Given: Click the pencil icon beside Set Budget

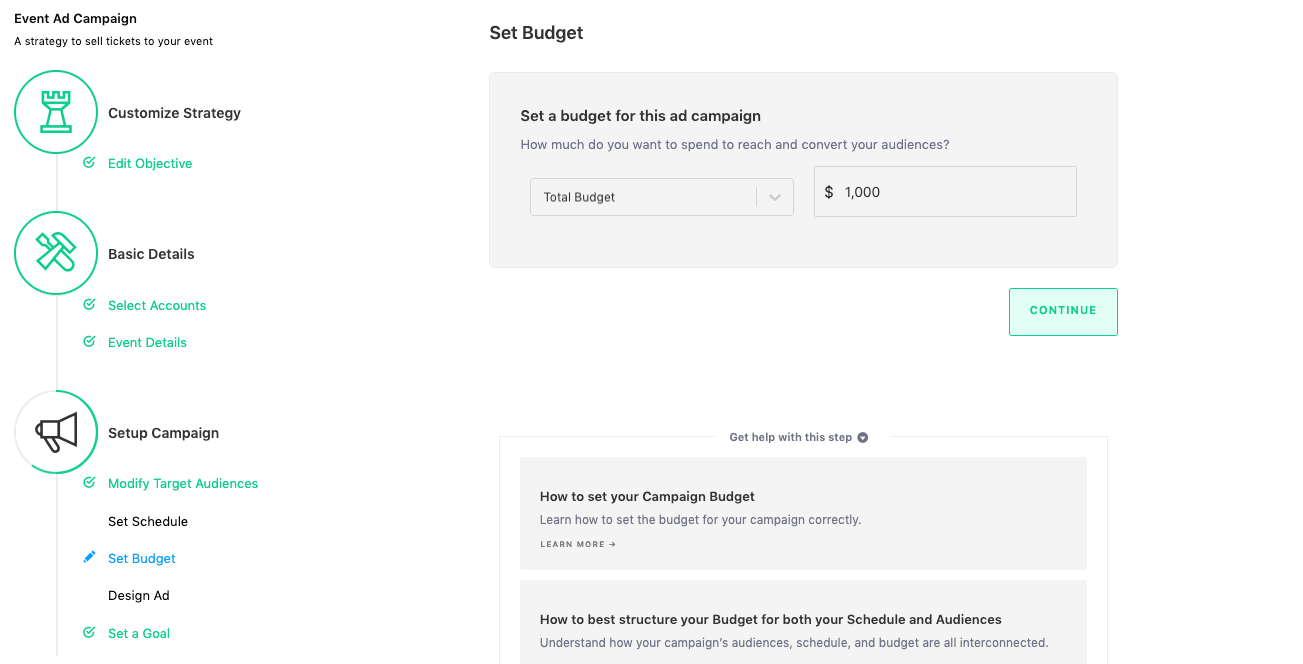Looking at the screenshot, I should (89, 558).
